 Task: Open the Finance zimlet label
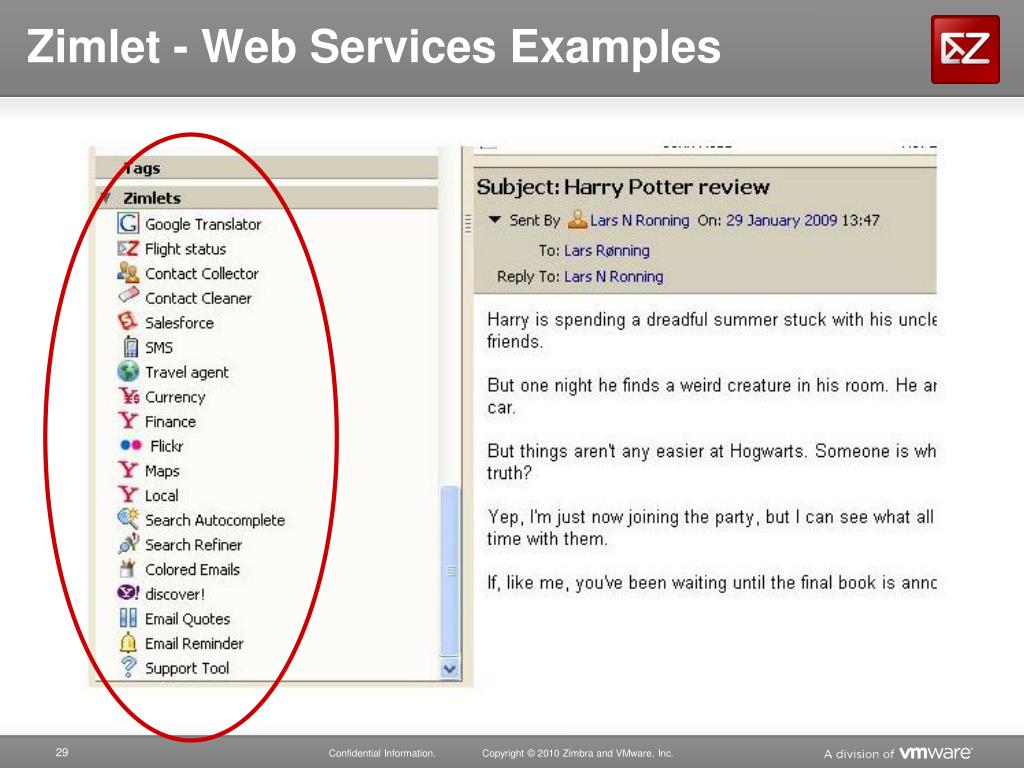170,422
